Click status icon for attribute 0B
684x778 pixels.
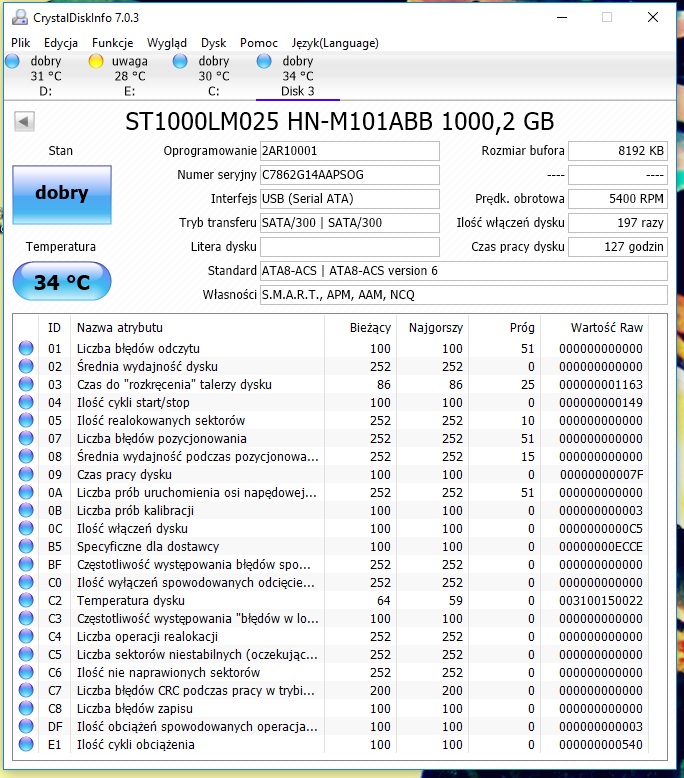(x=26, y=510)
